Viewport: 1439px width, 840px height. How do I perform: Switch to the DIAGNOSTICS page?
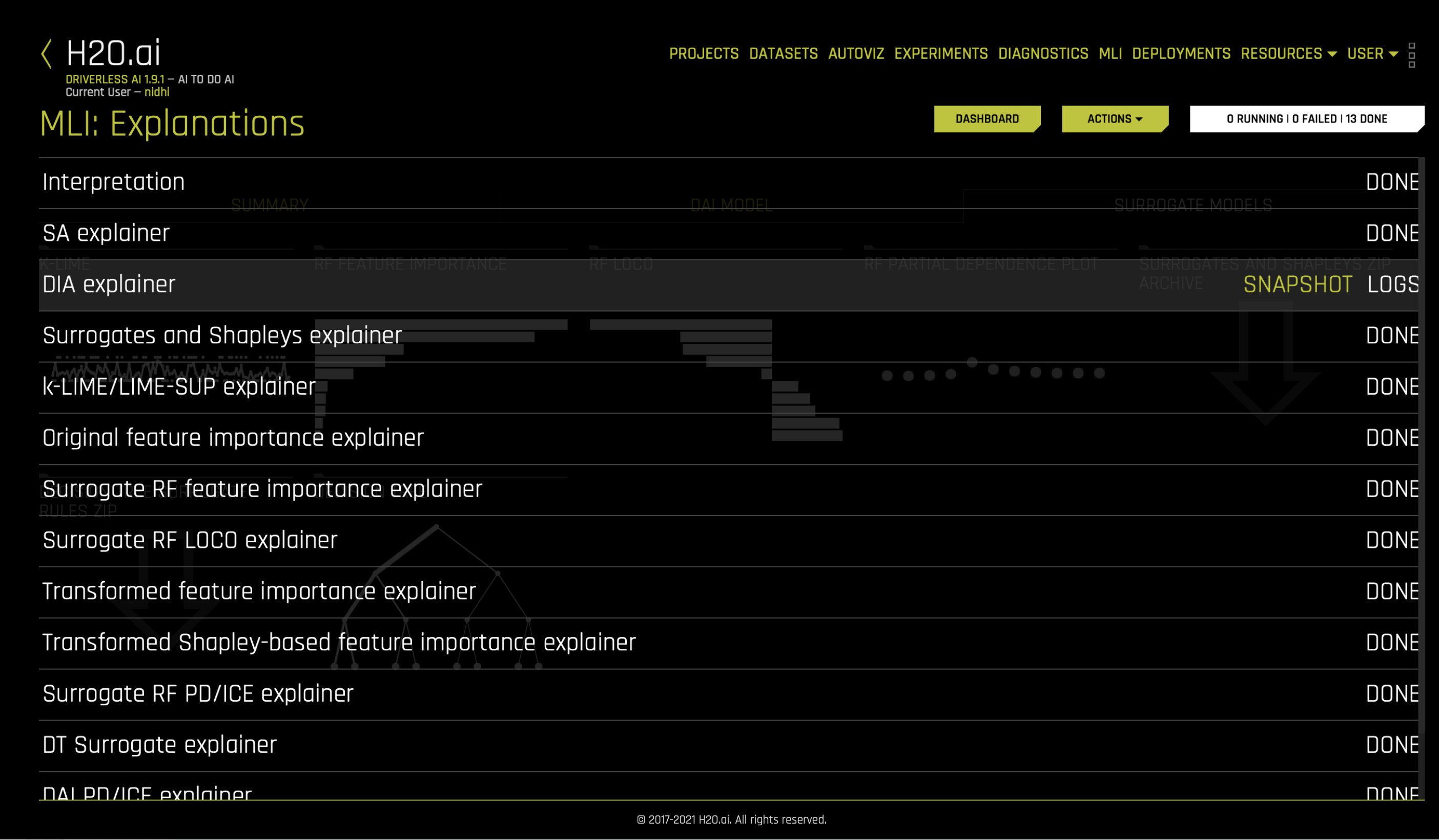click(1043, 54)
